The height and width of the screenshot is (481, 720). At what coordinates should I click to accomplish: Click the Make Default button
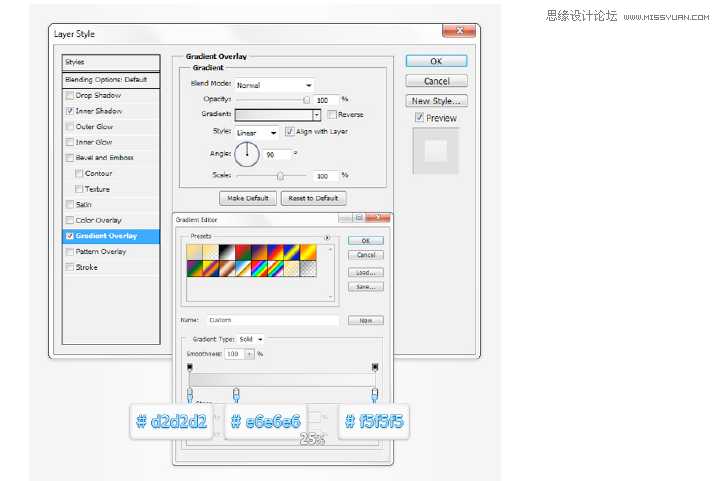[x=247, y=198]
